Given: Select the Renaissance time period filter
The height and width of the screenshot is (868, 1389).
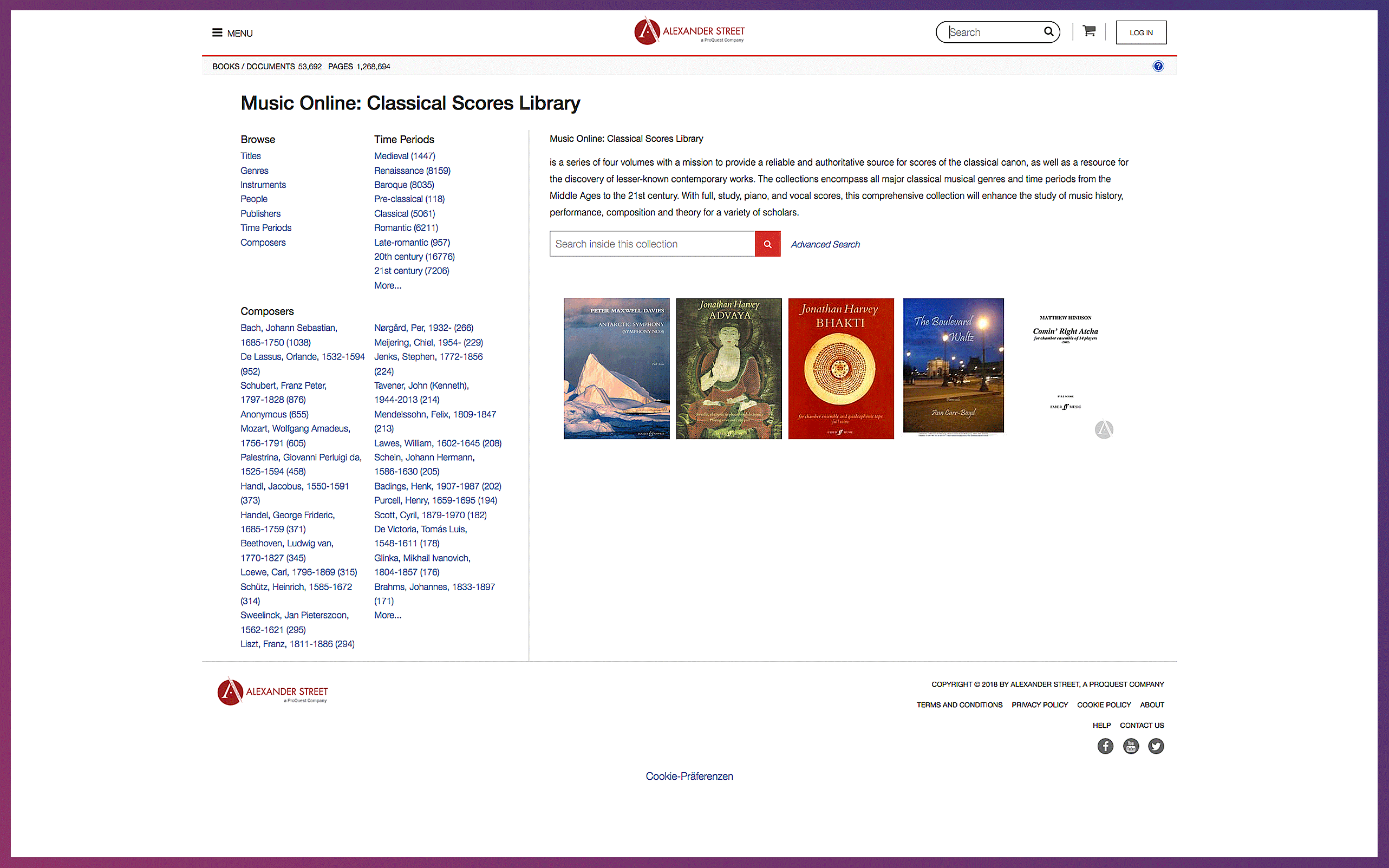Looking at the screenshot, I should tap(412, 171).
